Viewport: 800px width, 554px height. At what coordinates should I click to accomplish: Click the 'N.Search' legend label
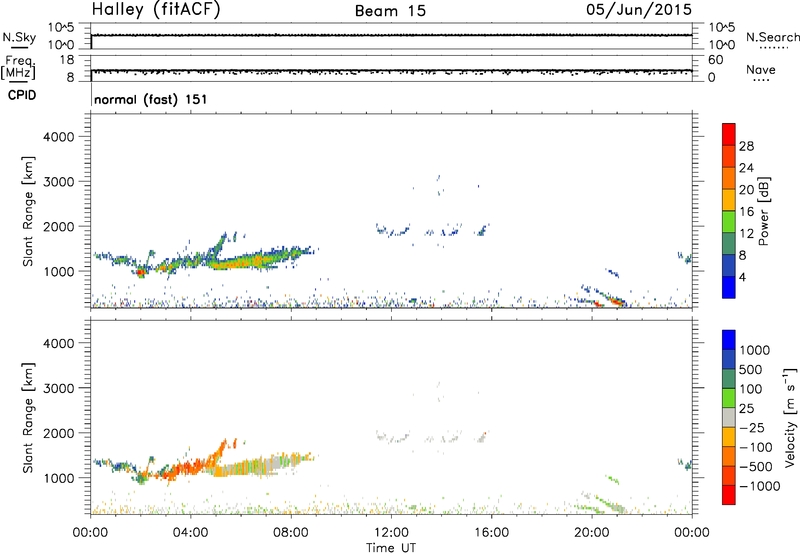pos(772,37)
